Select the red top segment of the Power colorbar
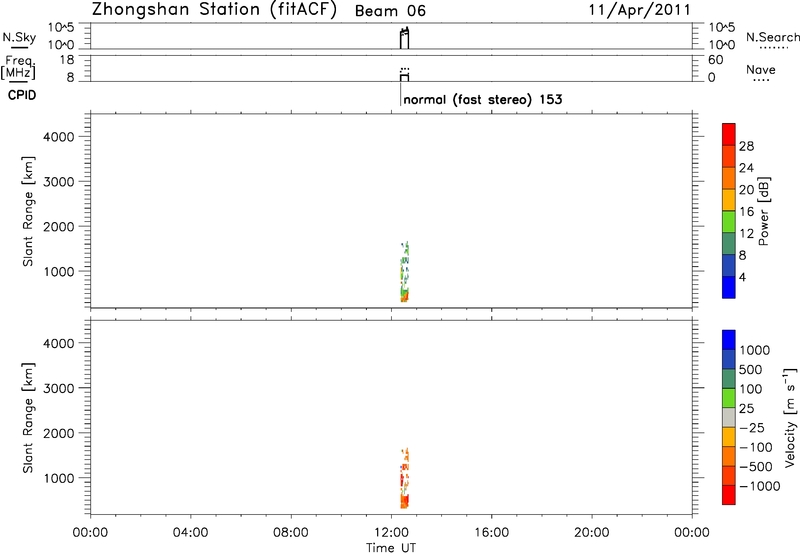The width and height of the screenshot is (800, 554). coord(729,134)
